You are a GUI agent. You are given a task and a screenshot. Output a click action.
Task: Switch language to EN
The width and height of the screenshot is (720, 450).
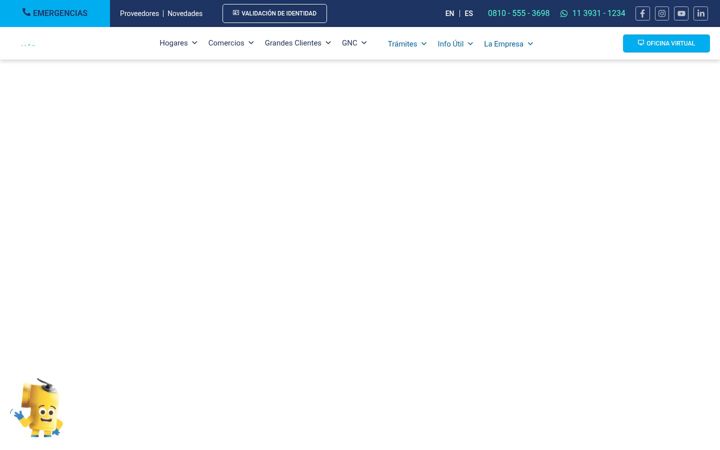pos(450,13)
